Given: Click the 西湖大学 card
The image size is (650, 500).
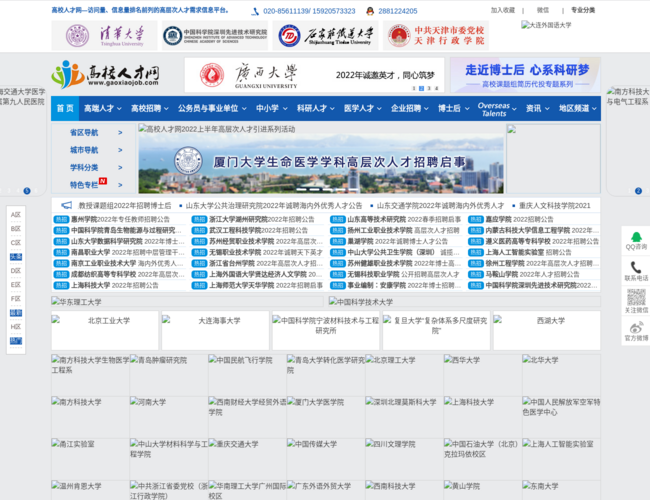Looking at the screenshot, I should pos(547,330).
